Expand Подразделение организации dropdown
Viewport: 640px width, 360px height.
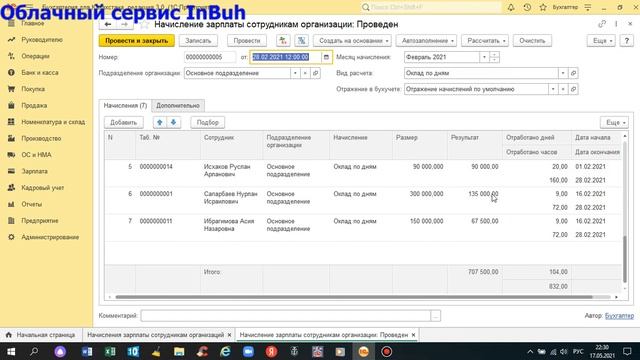pos(295,73)
